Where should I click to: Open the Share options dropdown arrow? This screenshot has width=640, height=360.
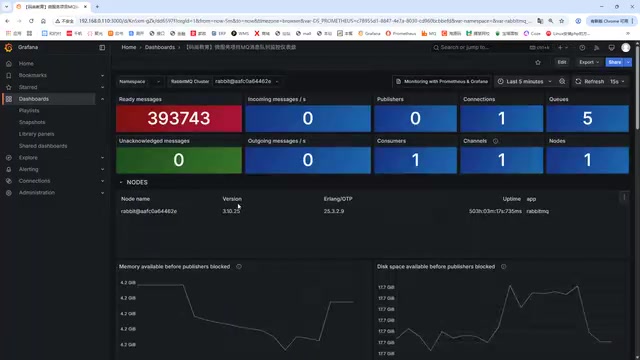pyautogui.click(x=628, y=62)
